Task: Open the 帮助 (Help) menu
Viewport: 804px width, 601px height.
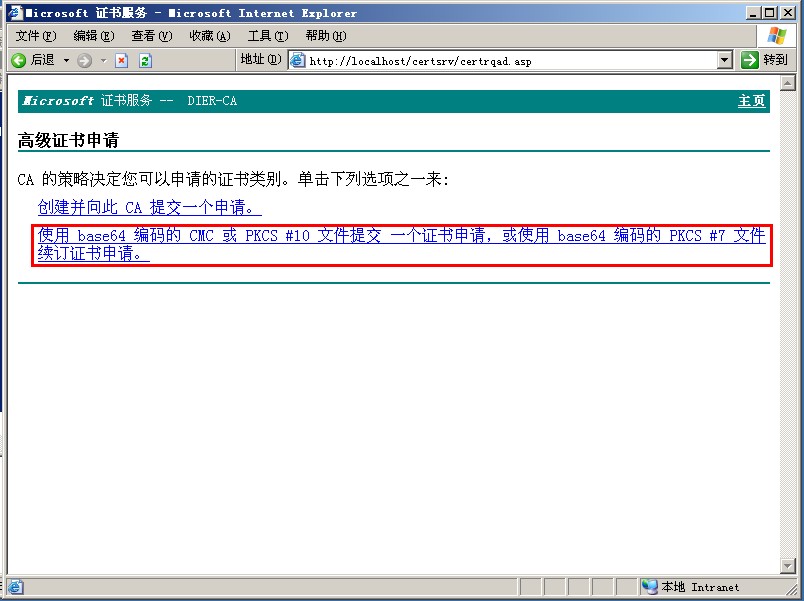Action: [325, 36]
